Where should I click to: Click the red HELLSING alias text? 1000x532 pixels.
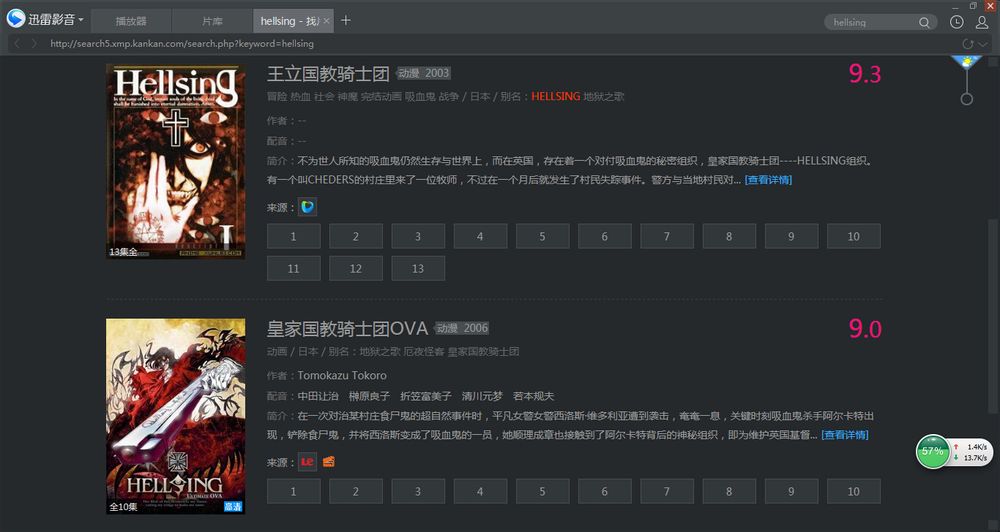[555, 96]
